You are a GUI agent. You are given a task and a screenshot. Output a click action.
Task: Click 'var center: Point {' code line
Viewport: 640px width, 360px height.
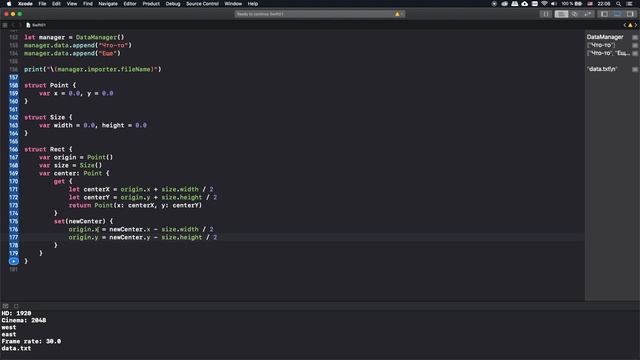point(74,173)
